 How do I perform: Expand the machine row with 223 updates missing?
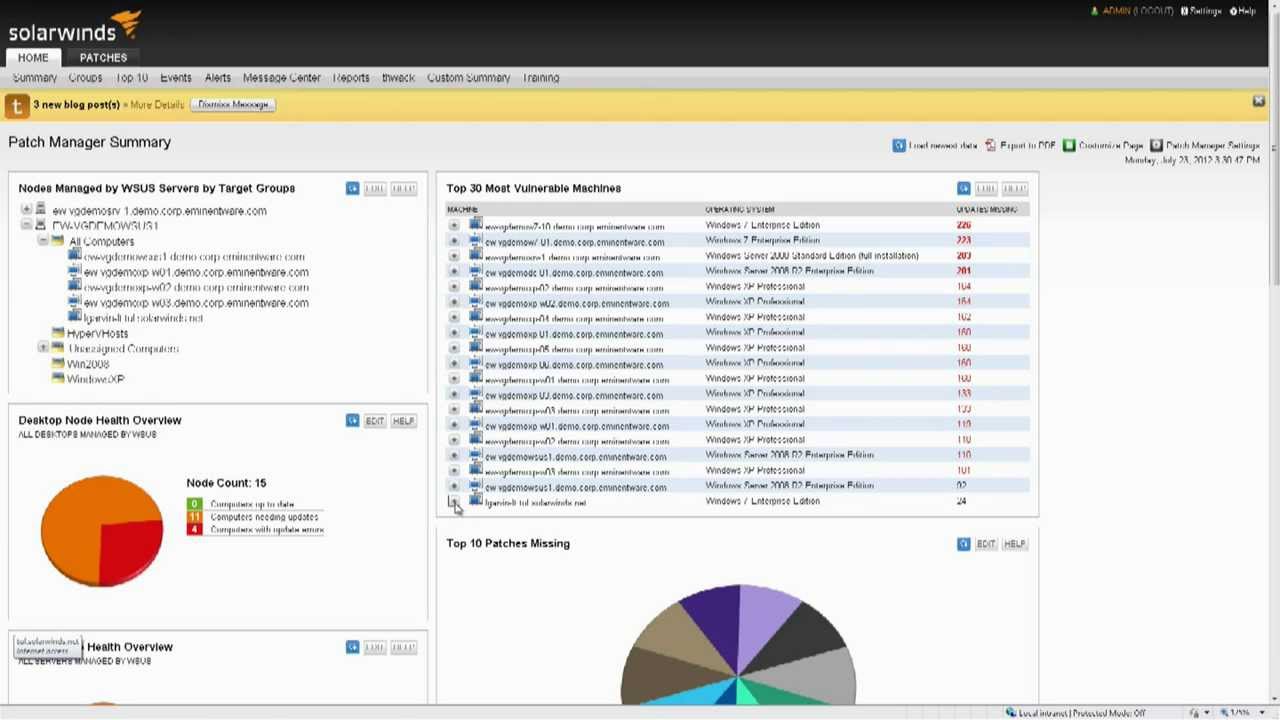(x=454, y=241)
